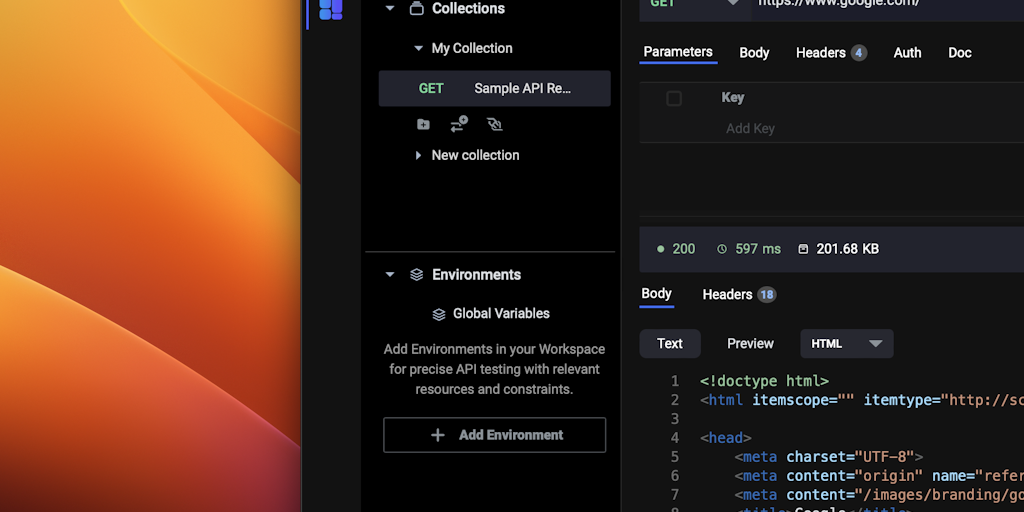Click the Add Environment button

coord(494,435)
